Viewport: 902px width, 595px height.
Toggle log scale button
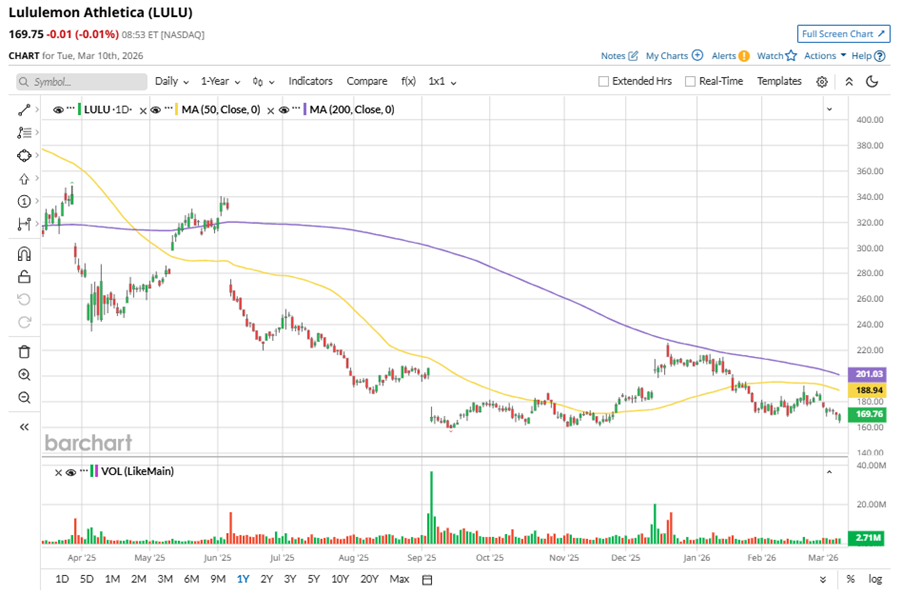coord(875,579)
